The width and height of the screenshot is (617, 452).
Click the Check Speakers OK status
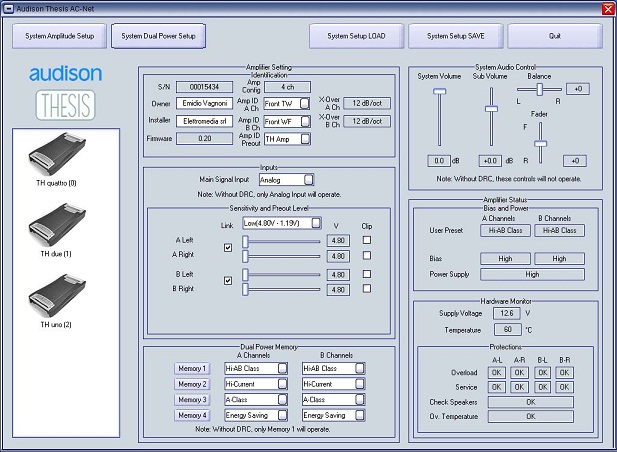coord(531,402)
